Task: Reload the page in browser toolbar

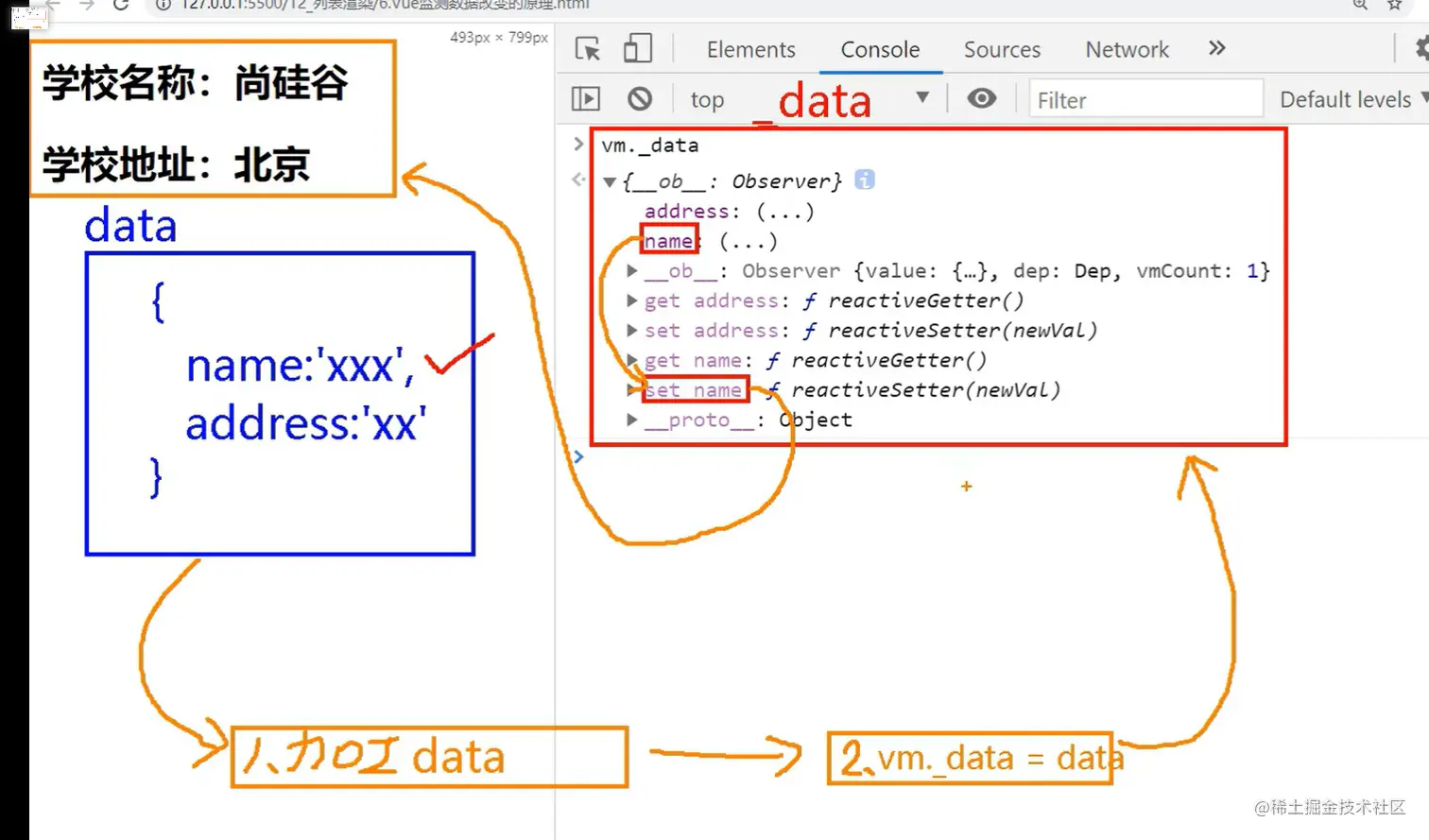Action: click(120, 5)
